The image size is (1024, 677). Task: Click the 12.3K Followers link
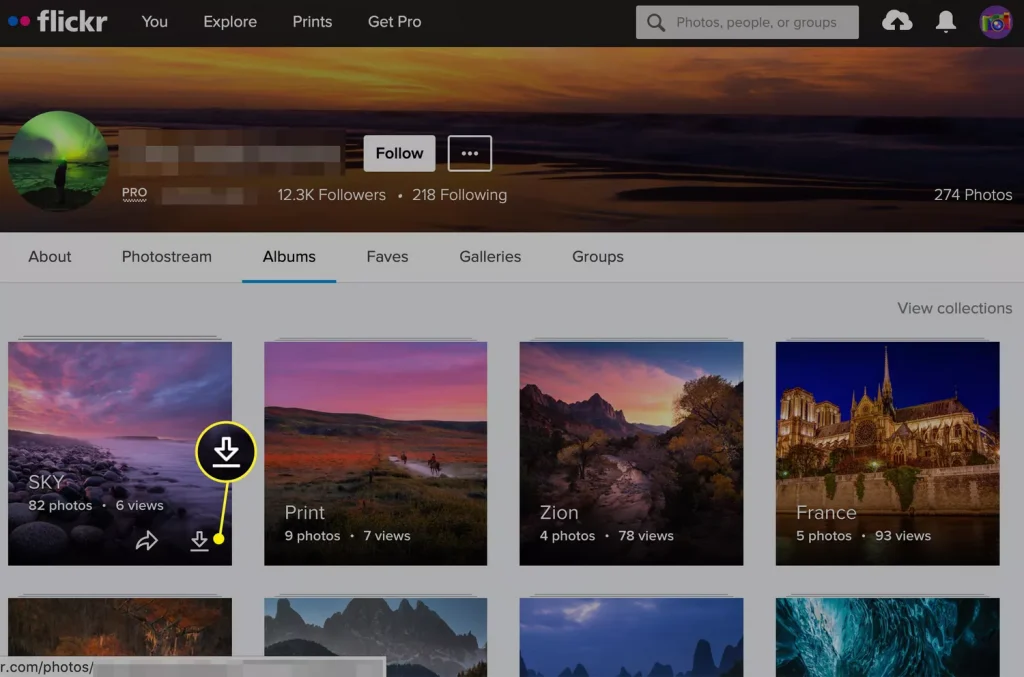pyautogui.click(x=331, y=195)
